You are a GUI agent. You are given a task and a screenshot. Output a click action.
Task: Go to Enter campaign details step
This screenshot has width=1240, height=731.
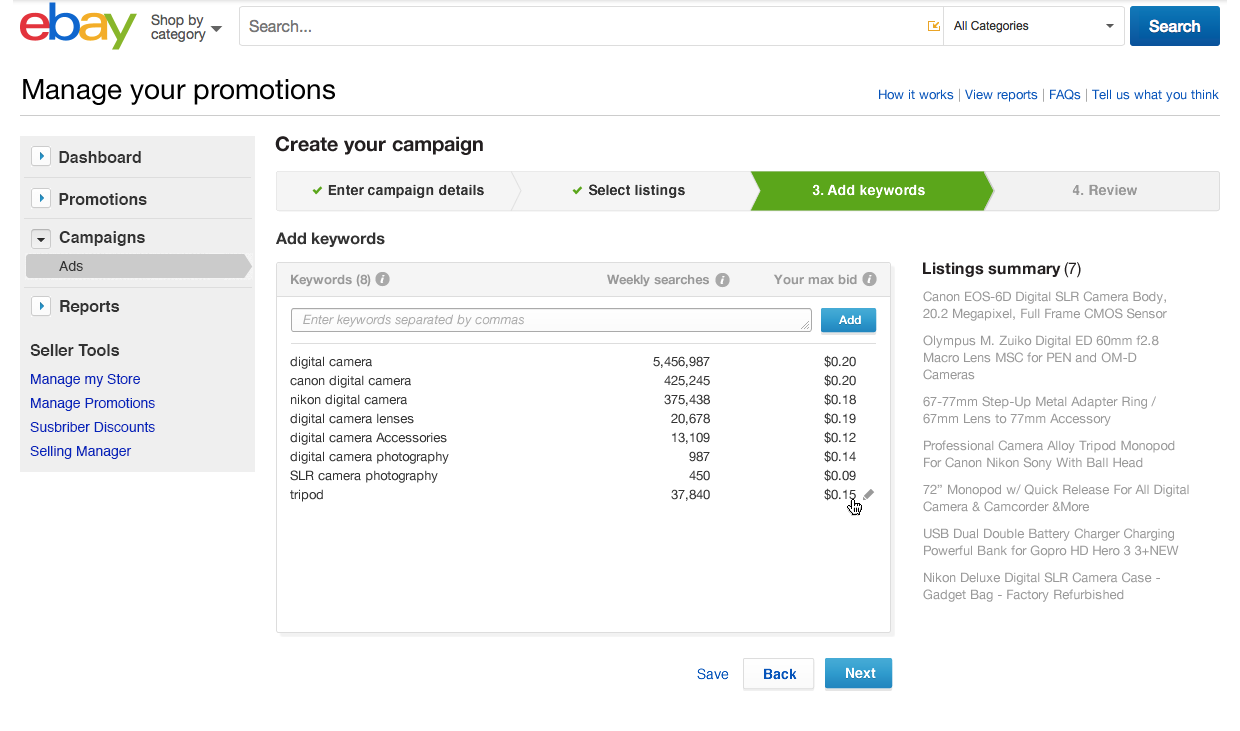pyautogui.click(x=398, y=190)
